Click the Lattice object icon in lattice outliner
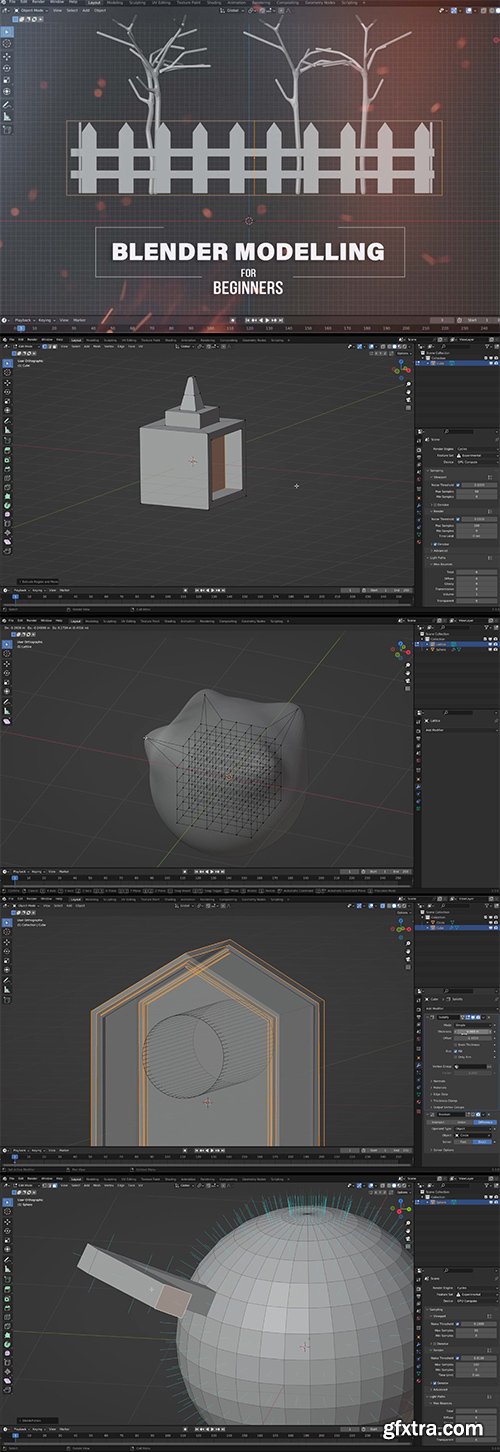500x1452 pixels. point(433,644)
